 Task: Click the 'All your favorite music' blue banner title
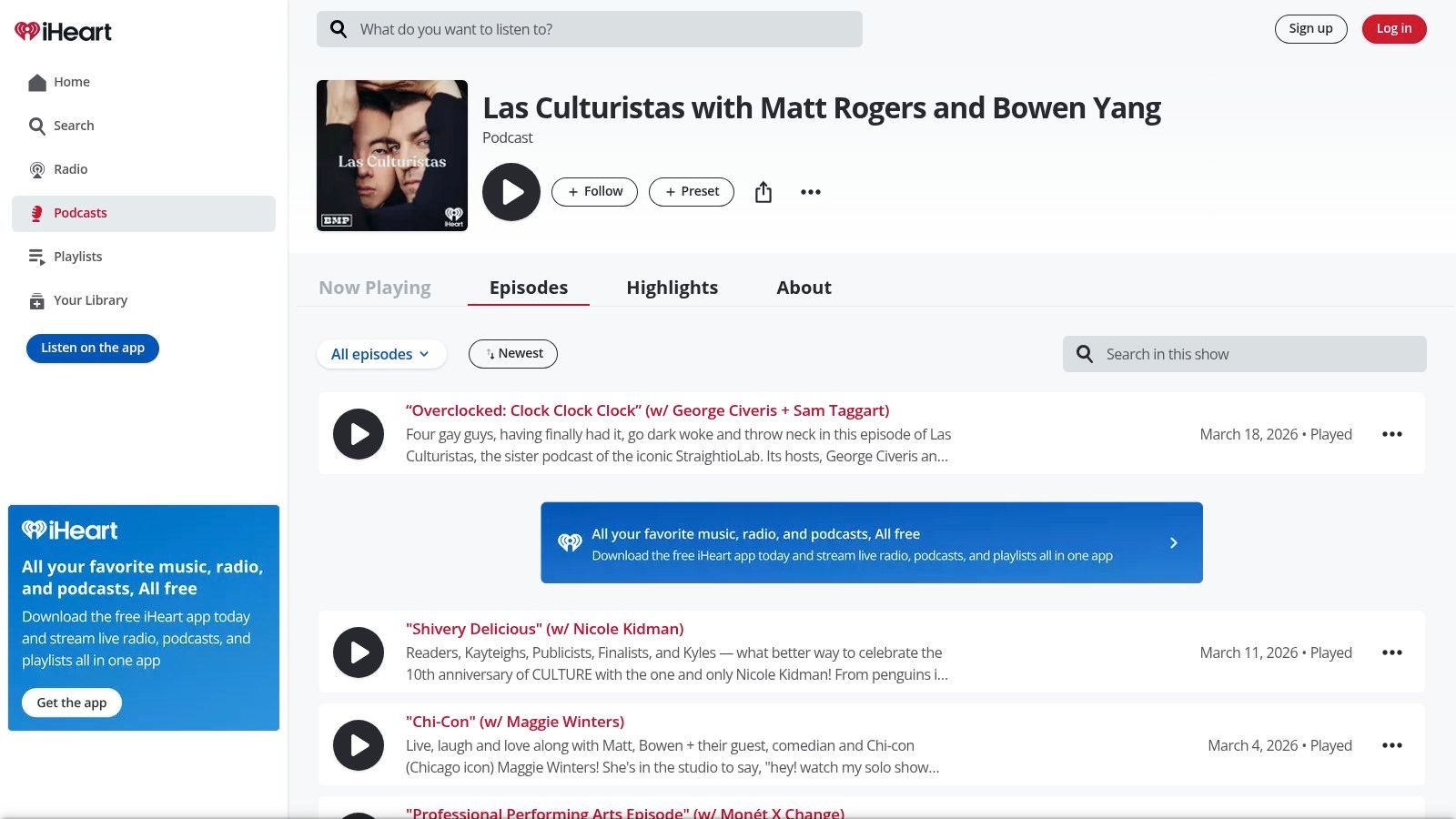pos(756,534)
